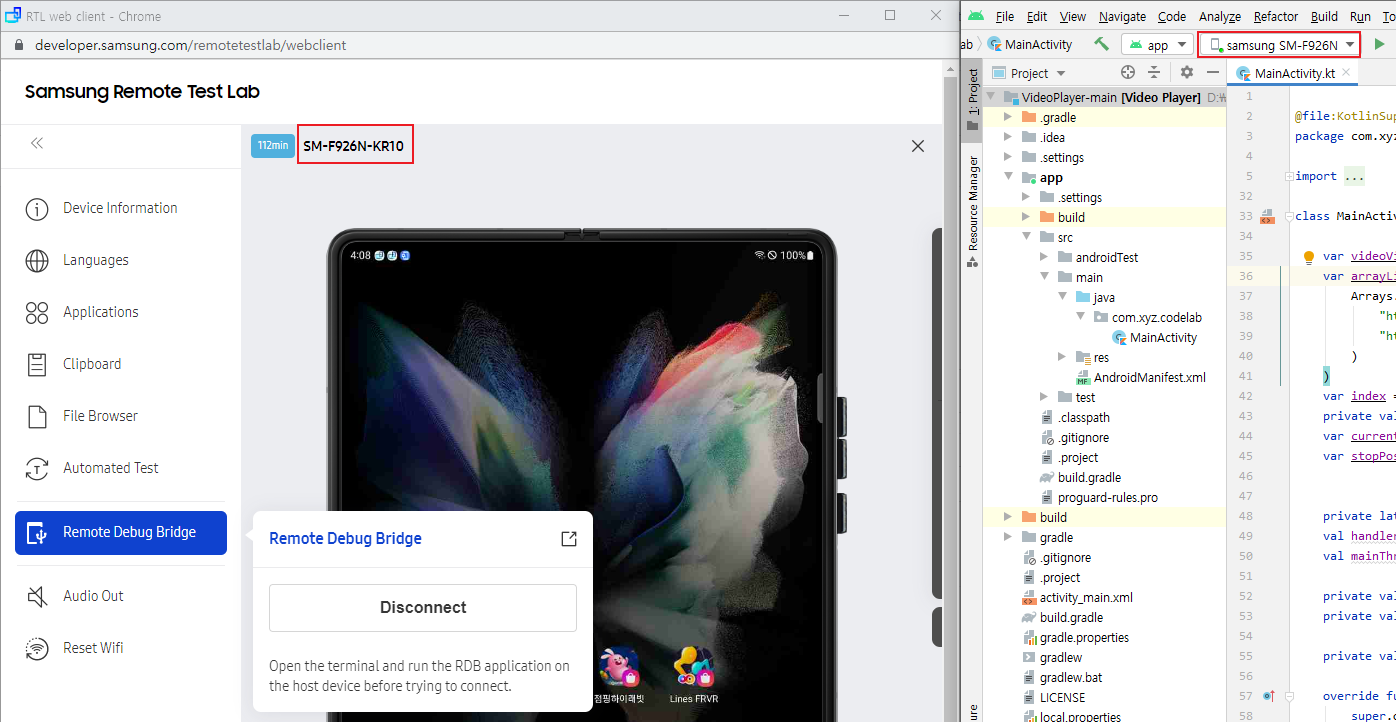This screenshot has height=722, width=1396.
Task: Open the samsung SM-F926N device dropdown
Action: pos(1280,45)
